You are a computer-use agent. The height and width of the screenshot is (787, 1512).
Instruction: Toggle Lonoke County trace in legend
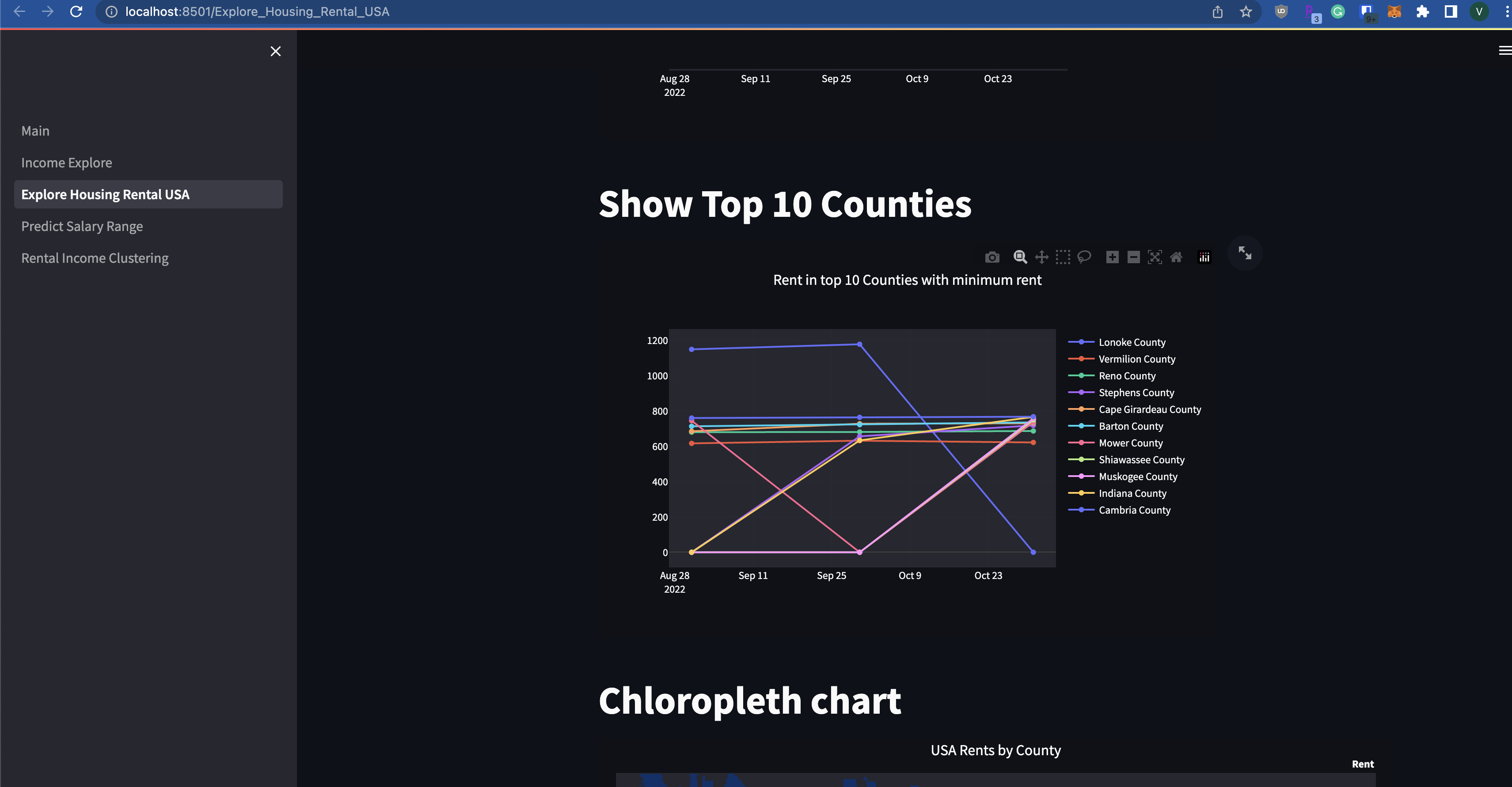click(x=1132, y=342)
